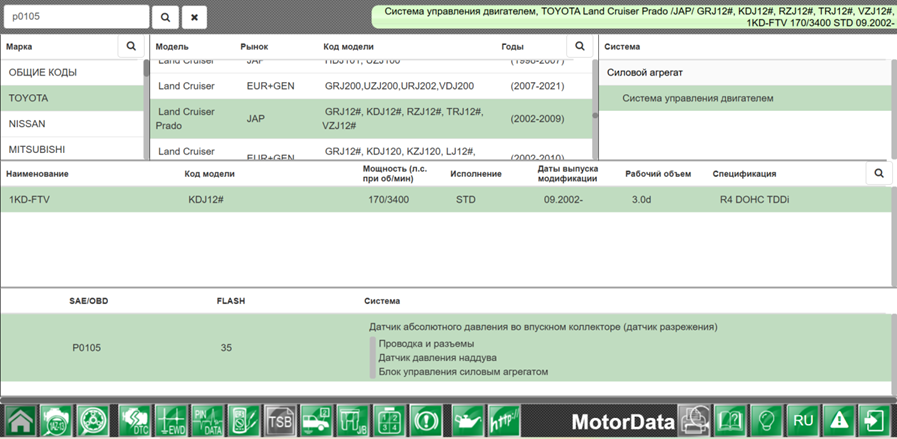The width and height of the screenshot is (897, 439).
Task: Click the FLASH code 35 cell
Action: [x=226, y=347]
